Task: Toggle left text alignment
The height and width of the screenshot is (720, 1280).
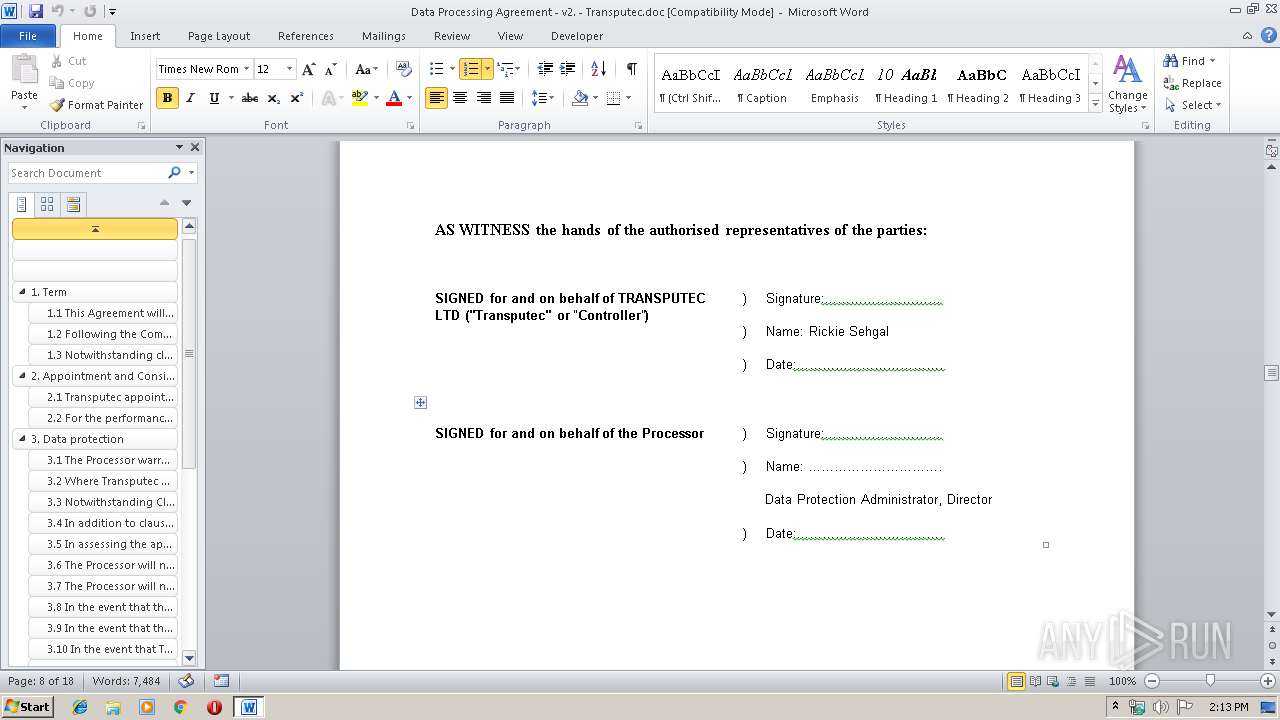Action: [x=436, y=98]
